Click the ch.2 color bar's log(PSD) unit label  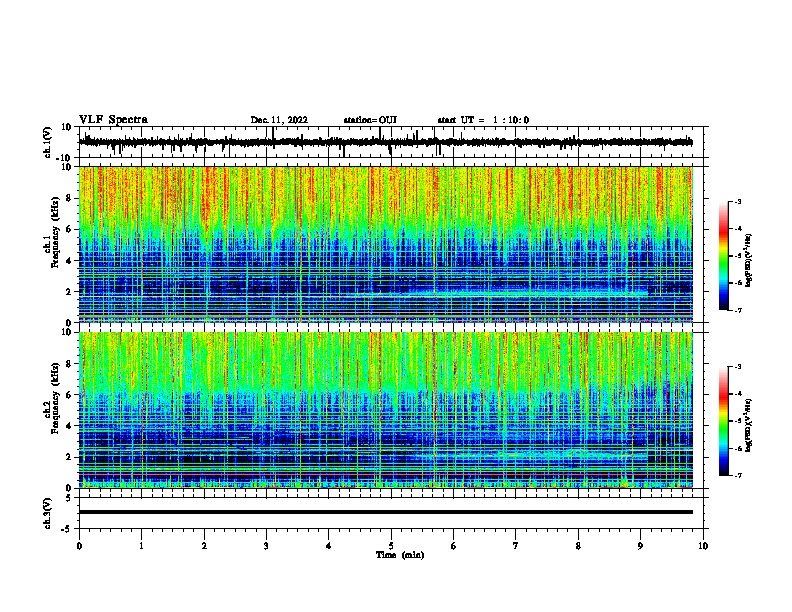click(x=749, y=426)
